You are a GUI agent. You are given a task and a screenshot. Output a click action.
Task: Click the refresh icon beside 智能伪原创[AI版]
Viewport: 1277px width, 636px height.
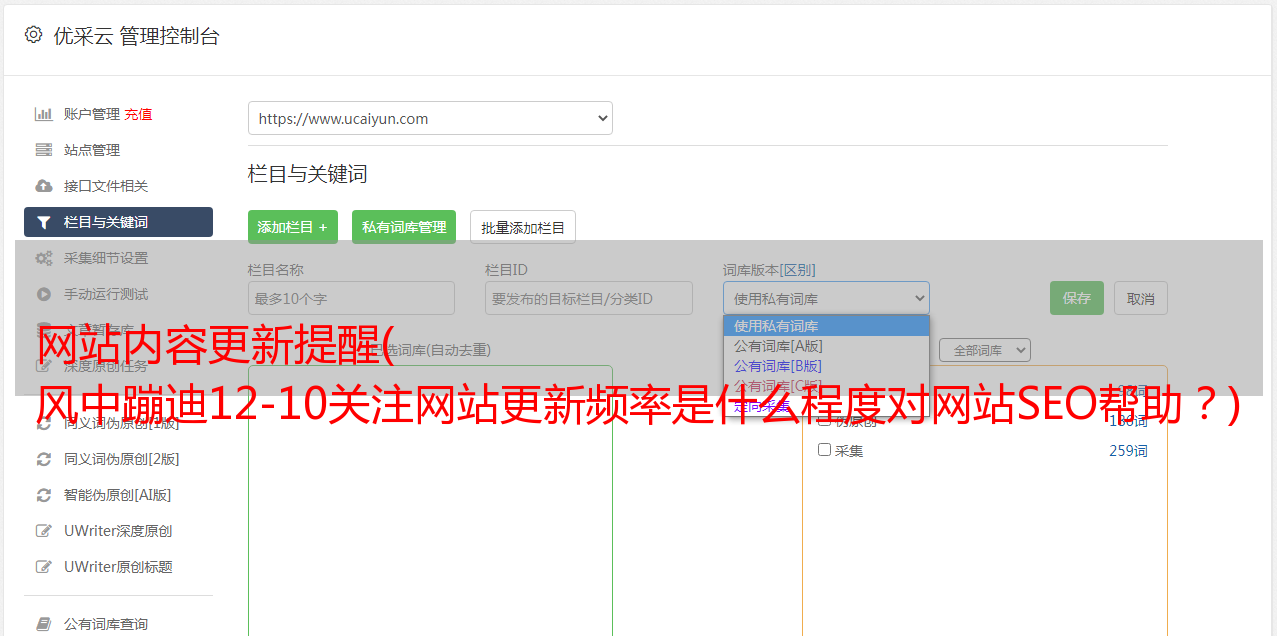point(43,495)
